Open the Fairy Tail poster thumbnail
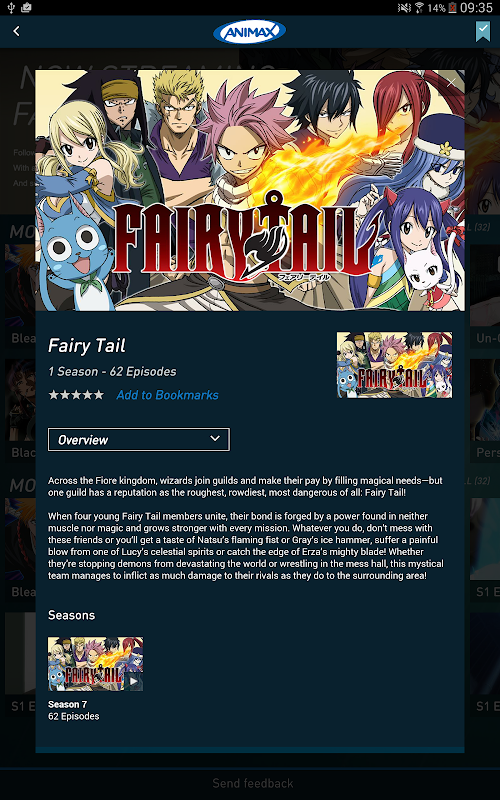500x800 pixels. click(x=394, y=365)
